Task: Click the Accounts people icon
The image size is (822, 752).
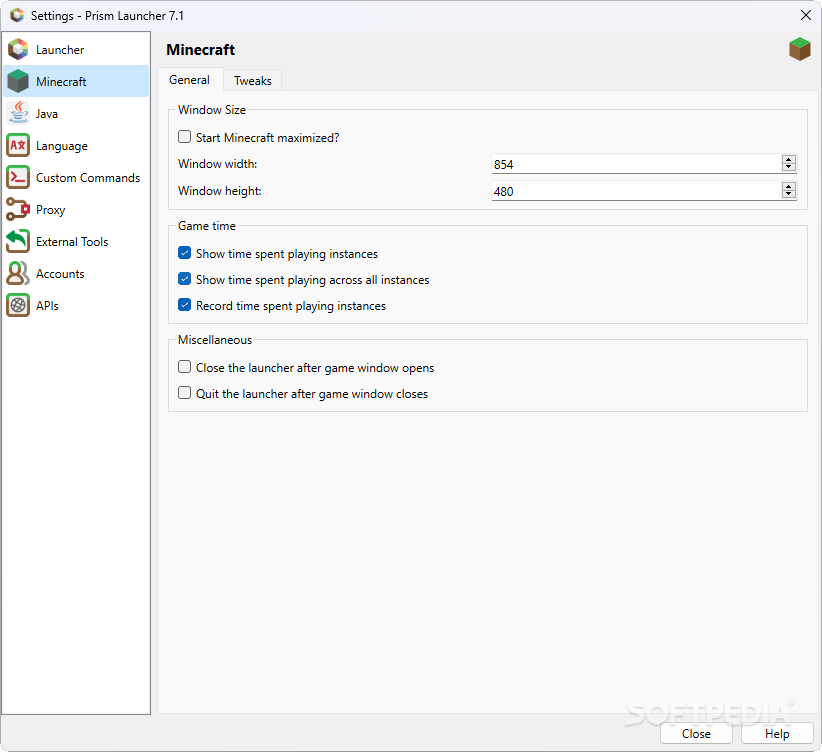Action: (x=18, y=273)
